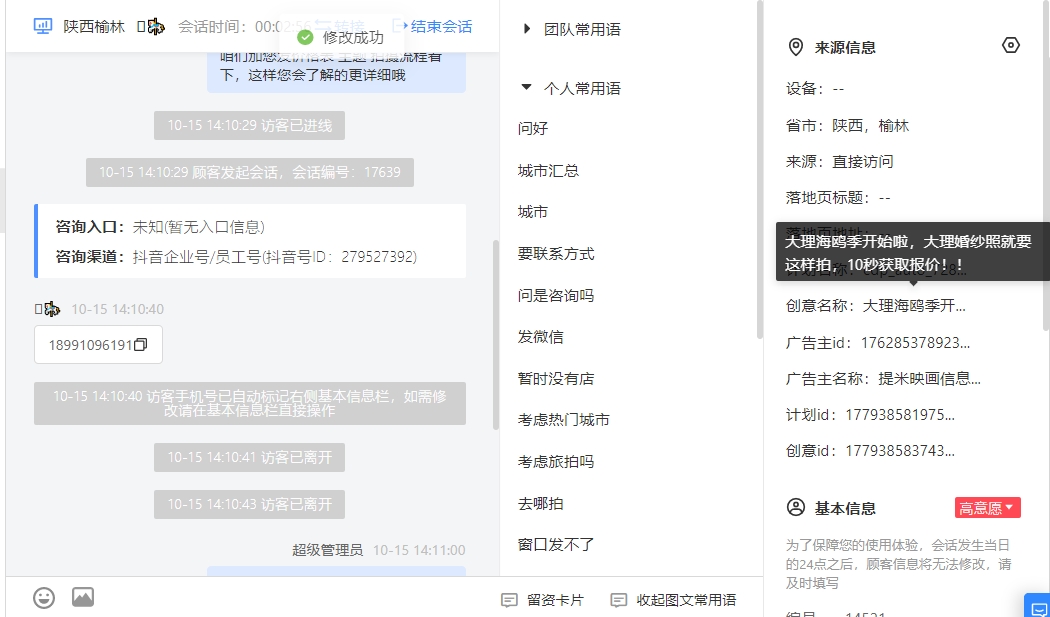Select the 城市汇总 quick phrase

tap(548, 170)
